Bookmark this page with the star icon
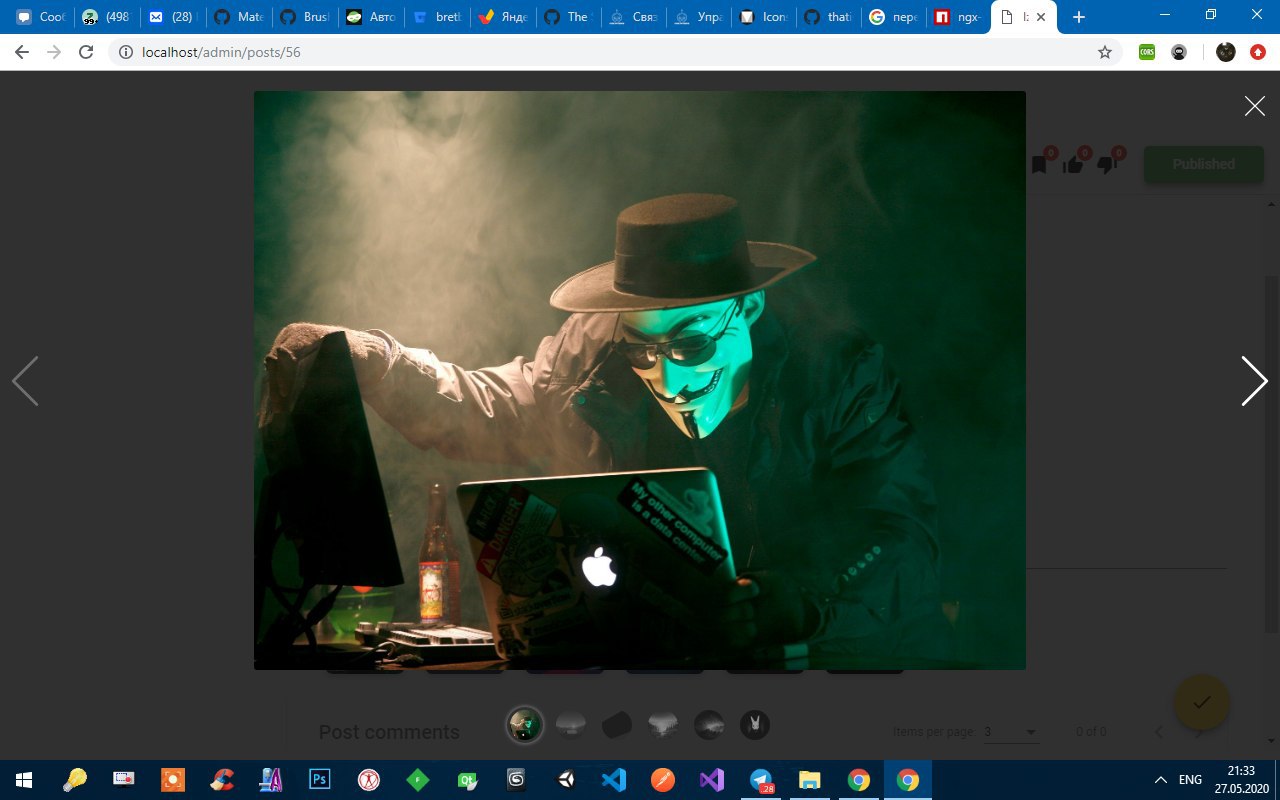Image resolution: width=1280 pixels, height=800 pixels. (1105, 52)
